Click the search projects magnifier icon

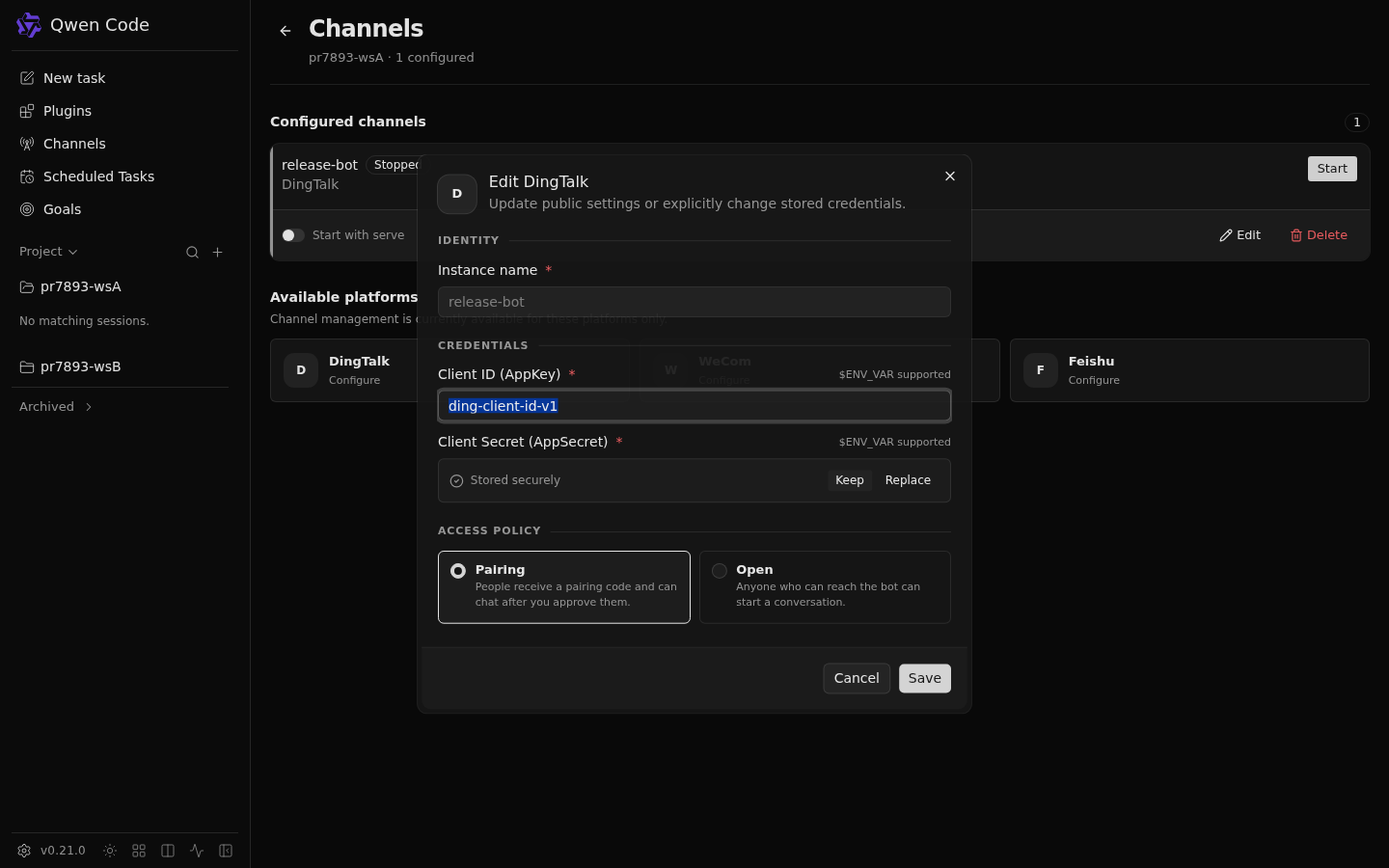[x=192, y=252]
